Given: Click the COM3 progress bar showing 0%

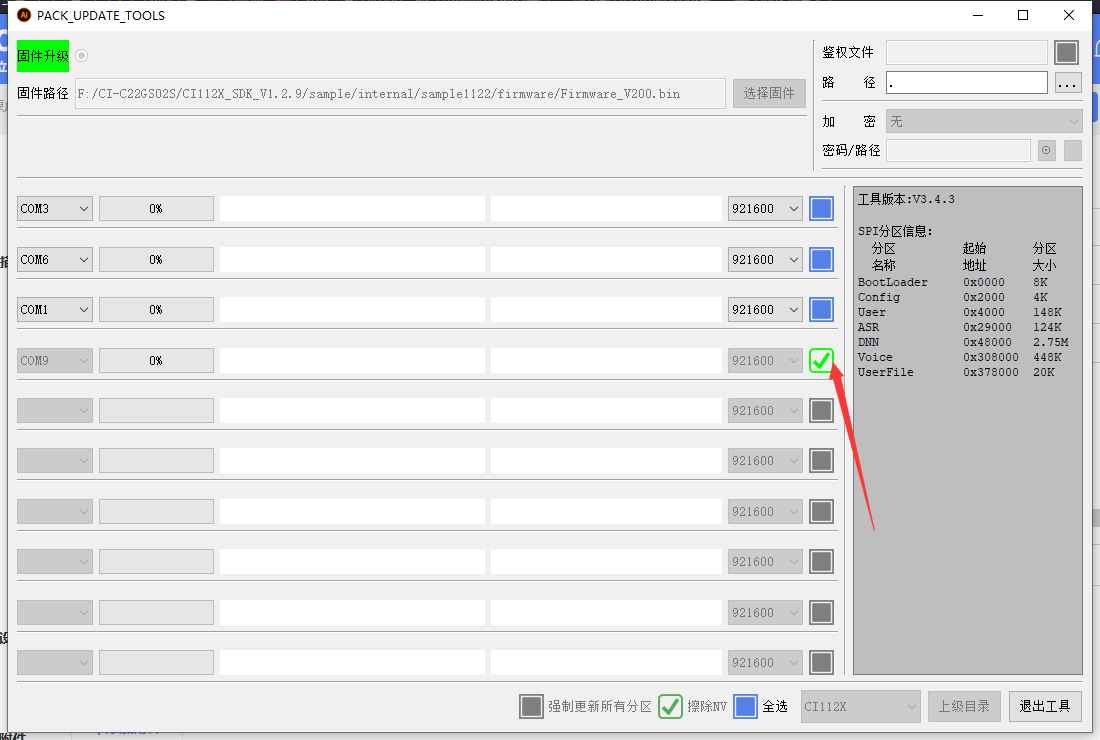Looking at the screenshot, I should [x=156, y=208].
